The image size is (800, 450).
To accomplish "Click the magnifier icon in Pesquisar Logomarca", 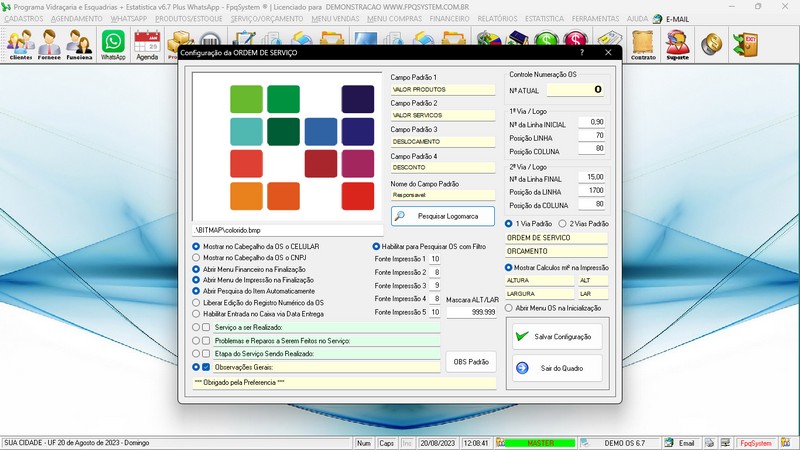I will (x=400, y=216).
